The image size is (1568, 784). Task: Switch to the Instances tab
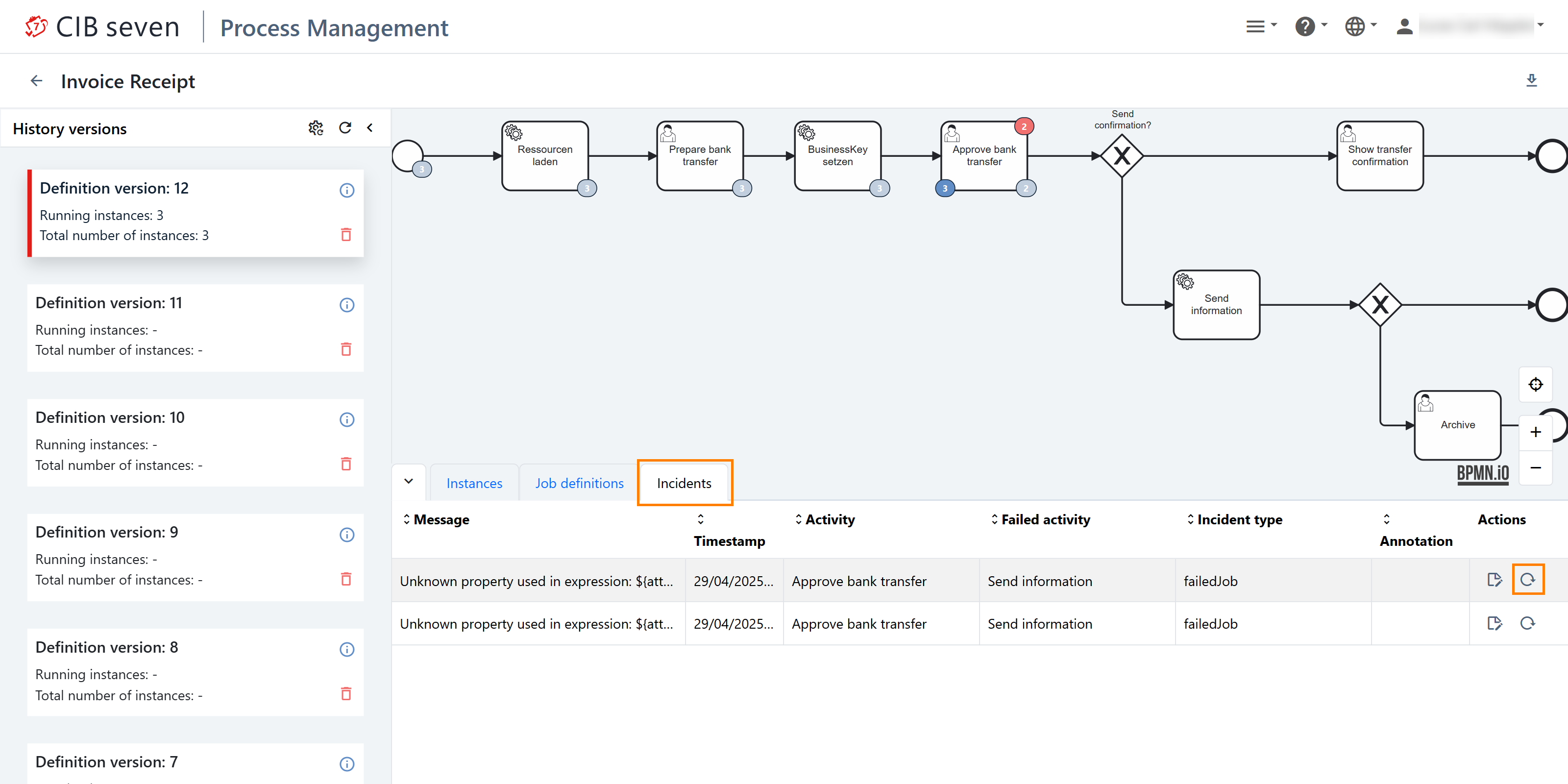(x=474, y=483)
